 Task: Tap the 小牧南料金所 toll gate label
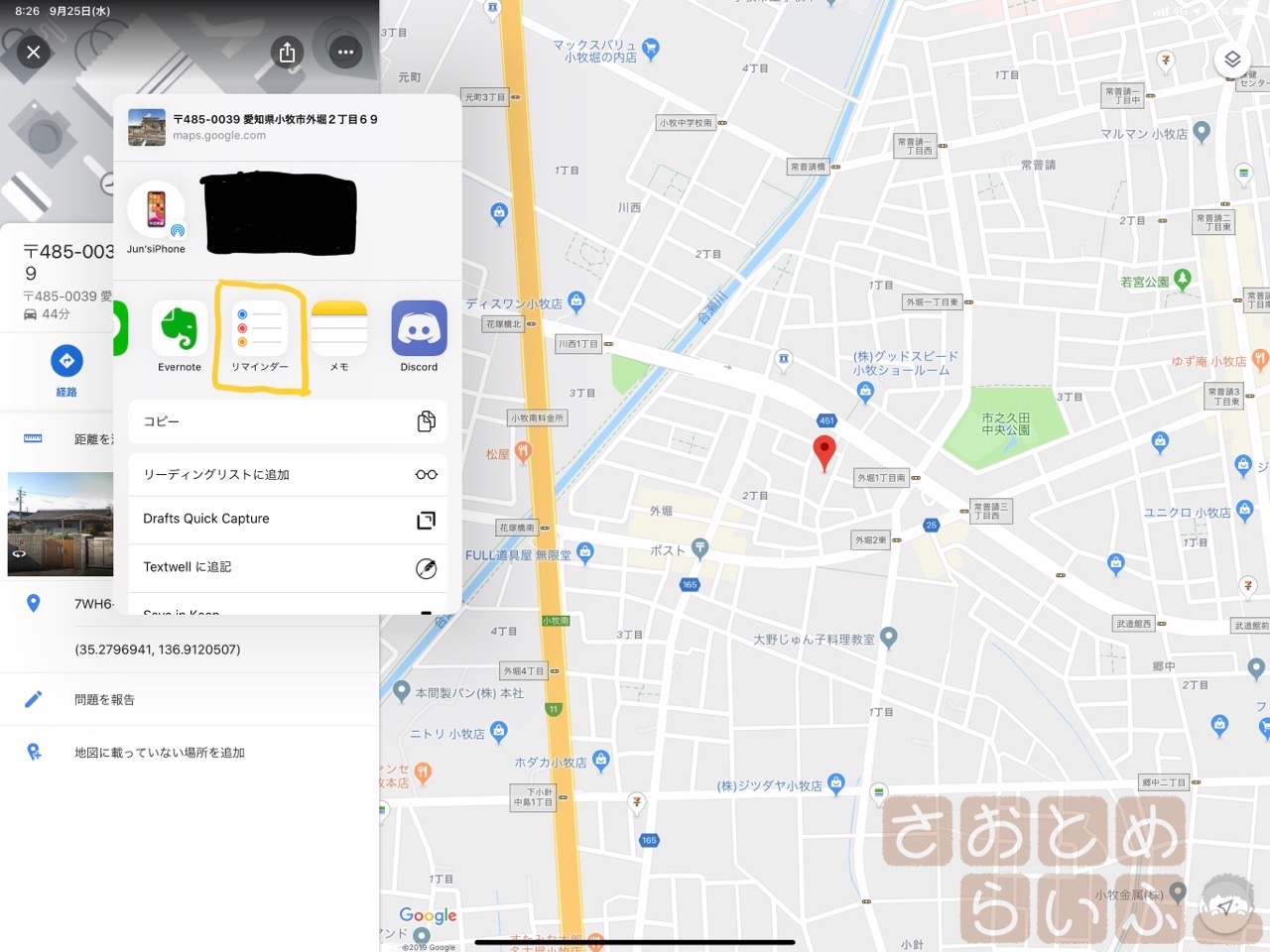pyautogui.click(x=538, y=418)
